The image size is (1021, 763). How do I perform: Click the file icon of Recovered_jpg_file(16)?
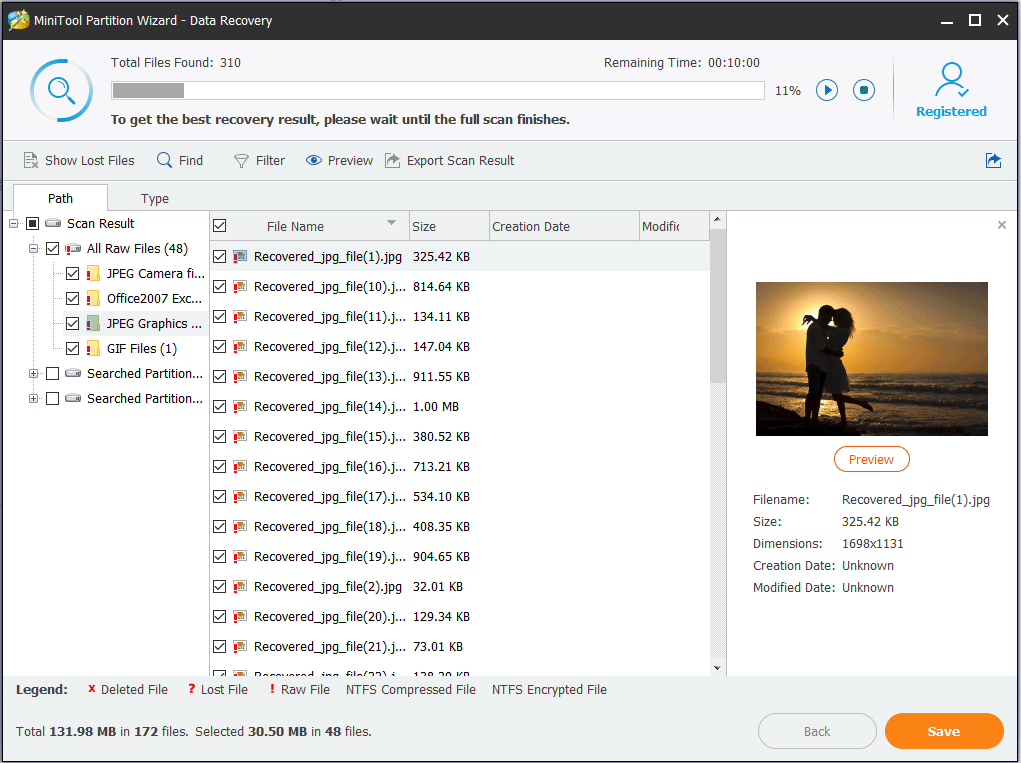tap(240, 466)
